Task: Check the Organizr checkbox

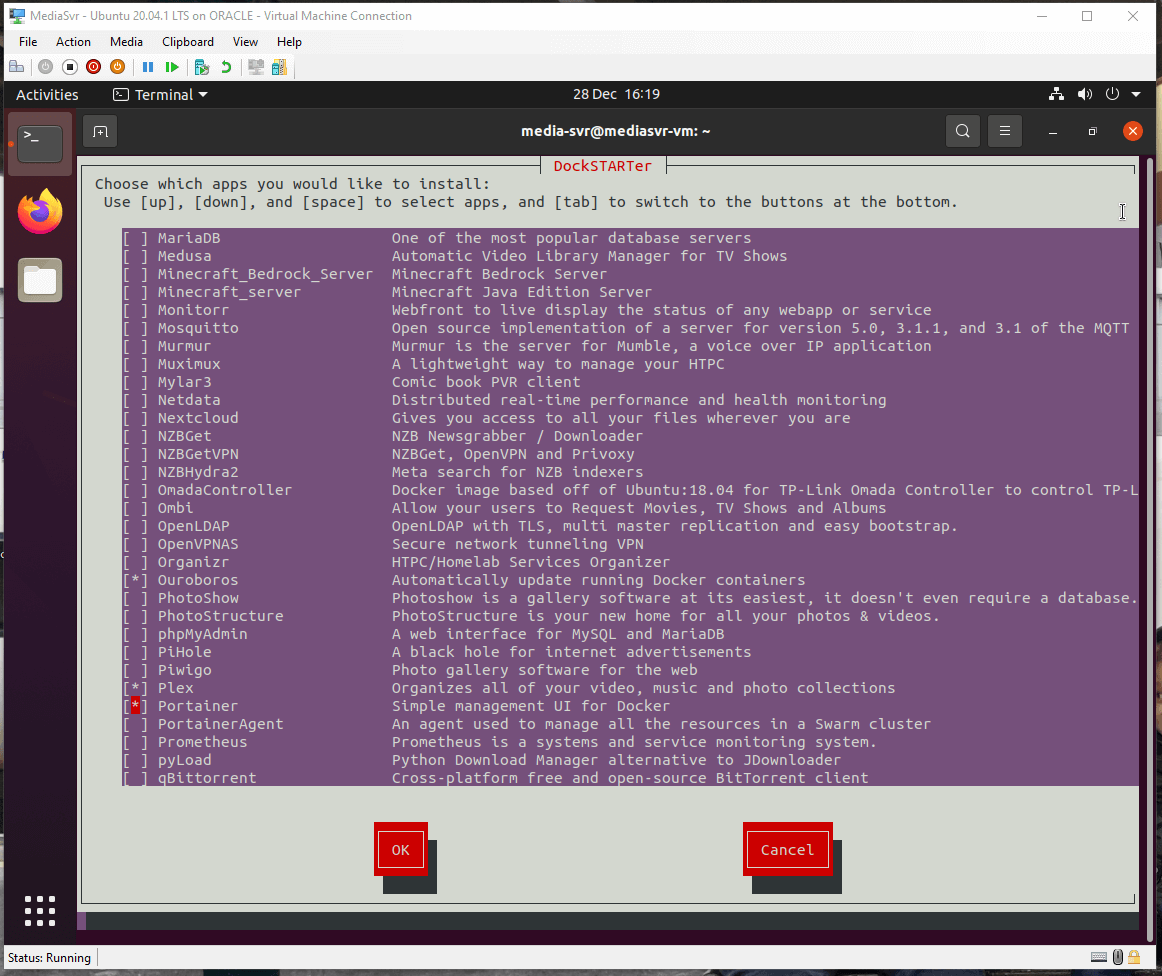Action: pyautogui.click(x=135, y=562)
